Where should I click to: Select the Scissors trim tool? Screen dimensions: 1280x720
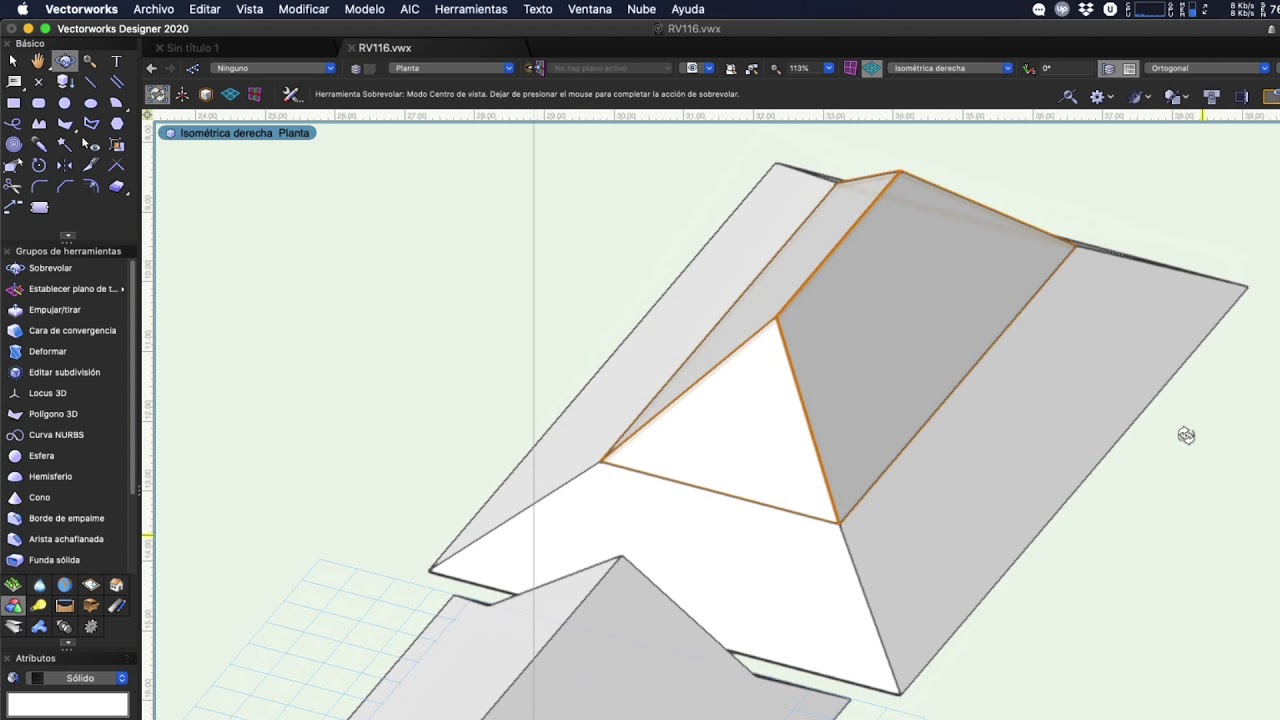click(13, 187)
